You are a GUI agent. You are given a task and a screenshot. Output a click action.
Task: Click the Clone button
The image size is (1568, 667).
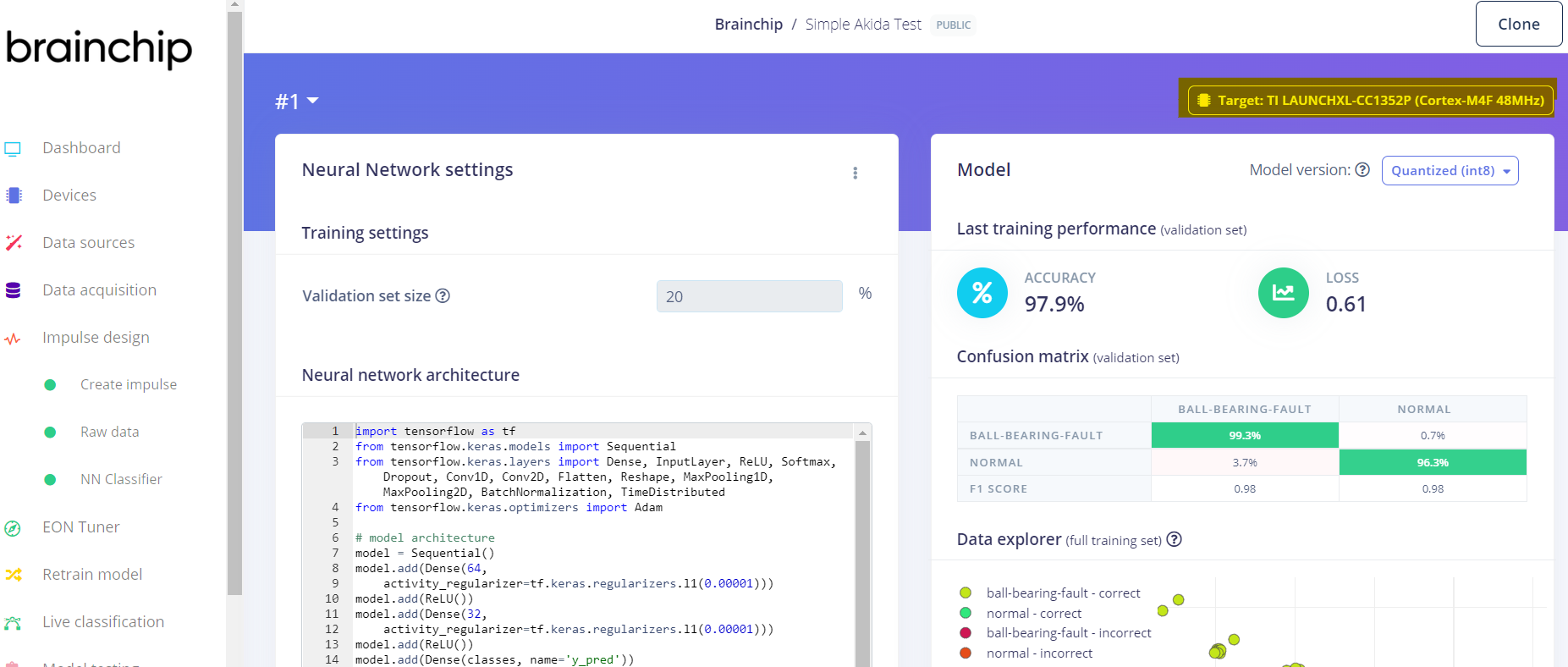tap(1519, 24)
